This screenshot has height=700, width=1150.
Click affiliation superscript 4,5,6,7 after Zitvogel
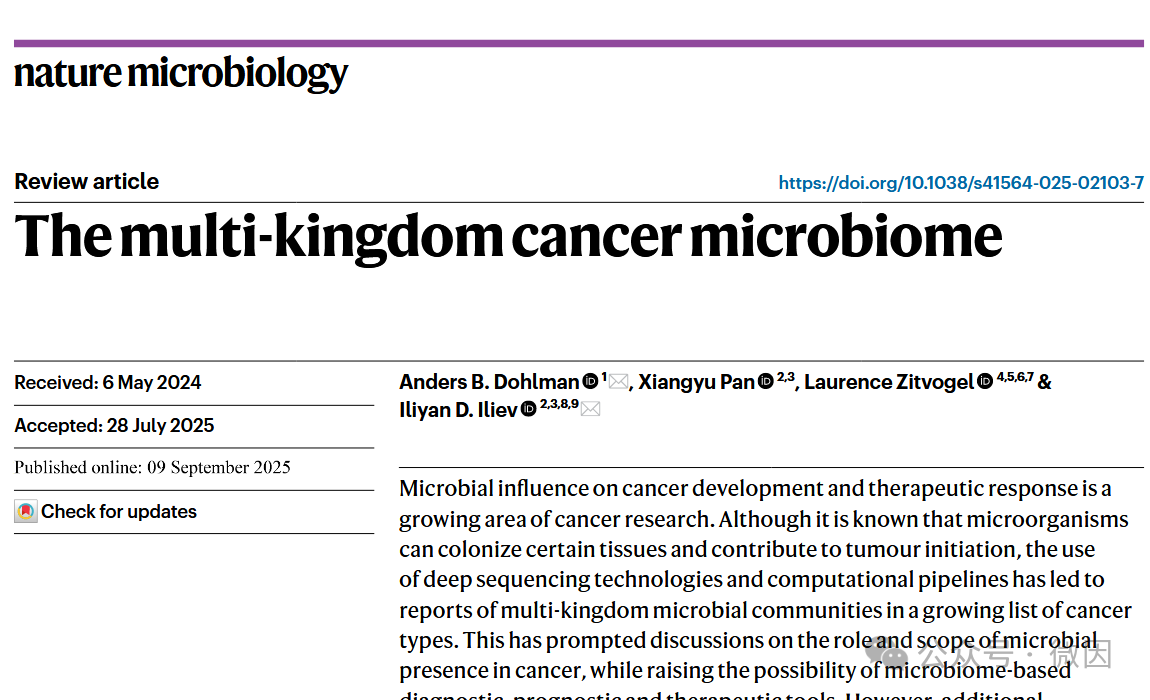point(1015,377)
